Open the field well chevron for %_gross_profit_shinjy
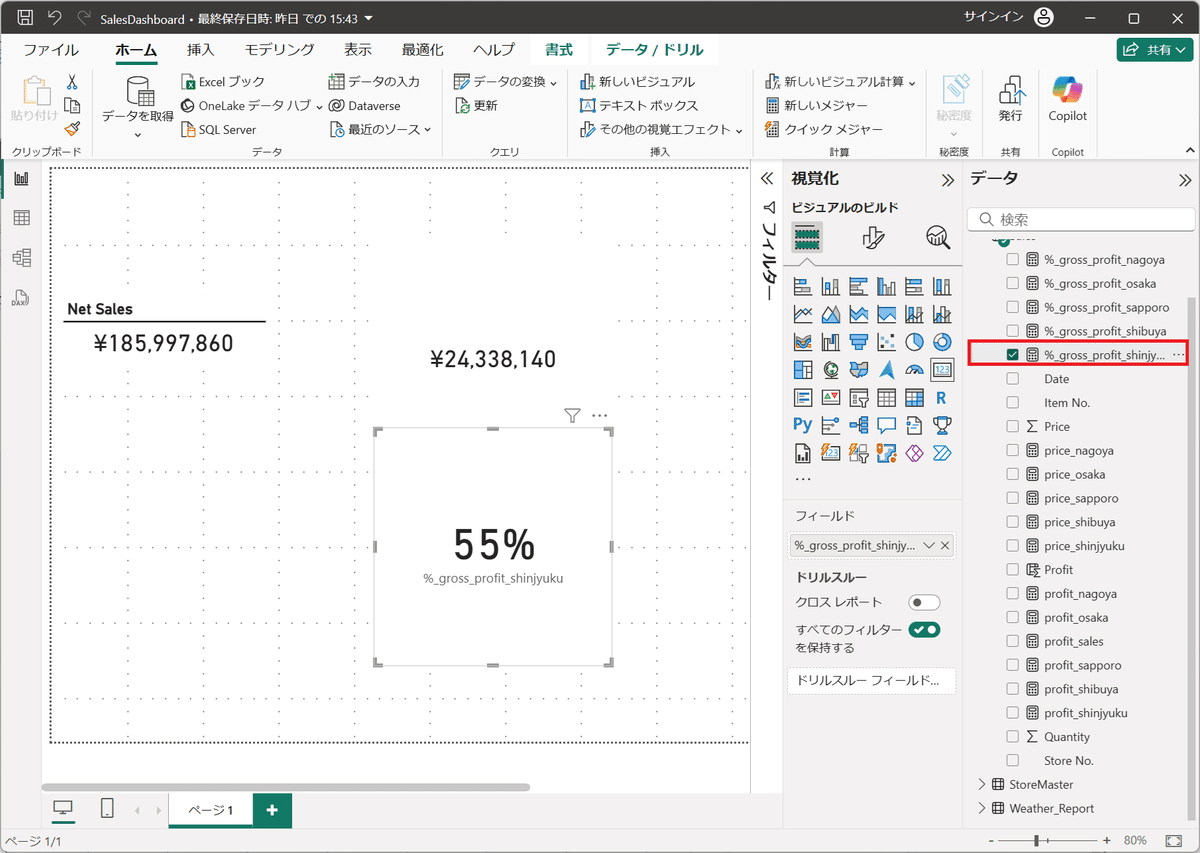 click(929, 545)
